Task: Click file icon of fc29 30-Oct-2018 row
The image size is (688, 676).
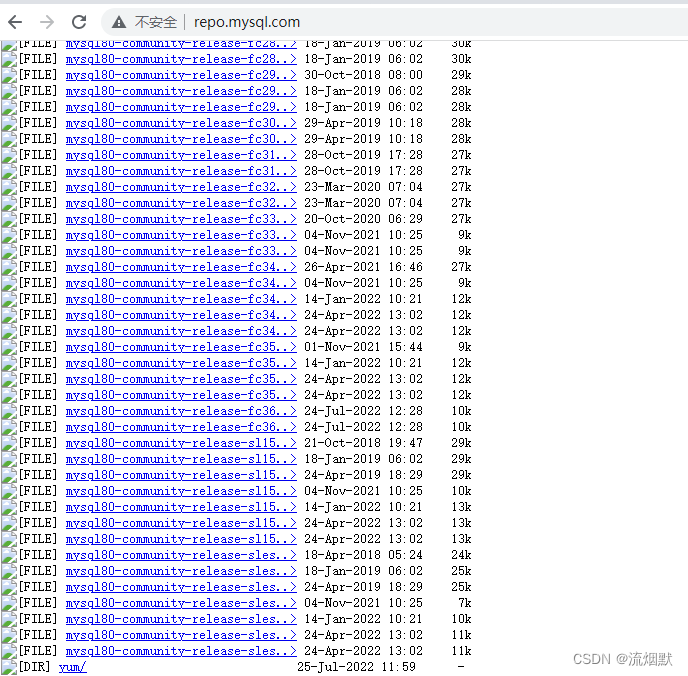Action: coord(9,75)
